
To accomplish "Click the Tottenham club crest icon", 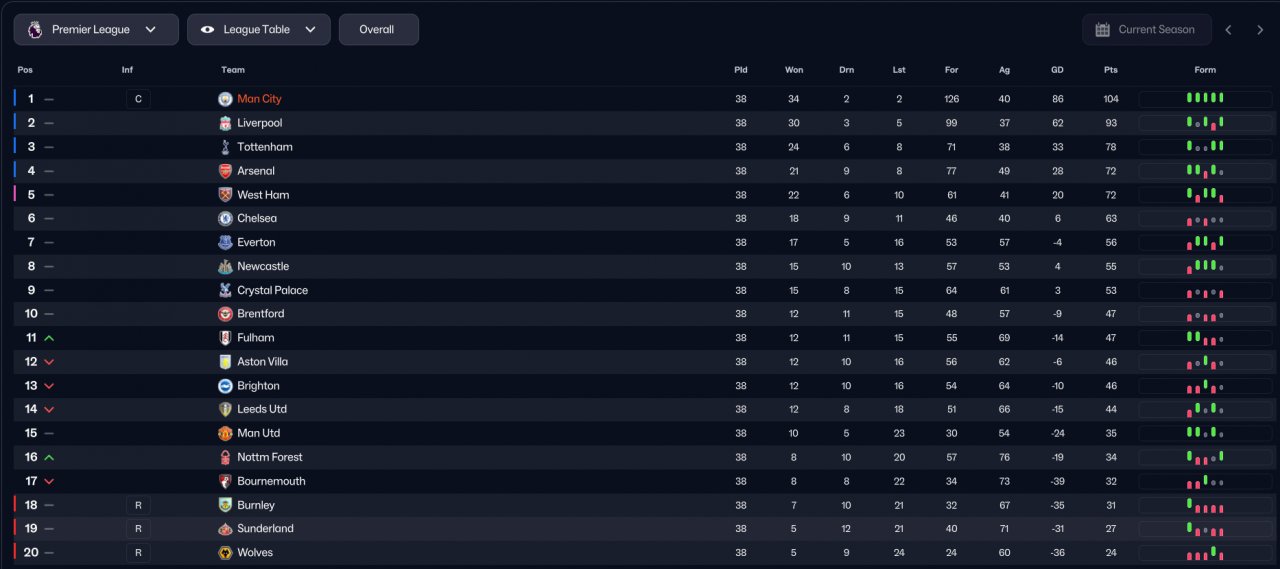I will tap(225, 147).
